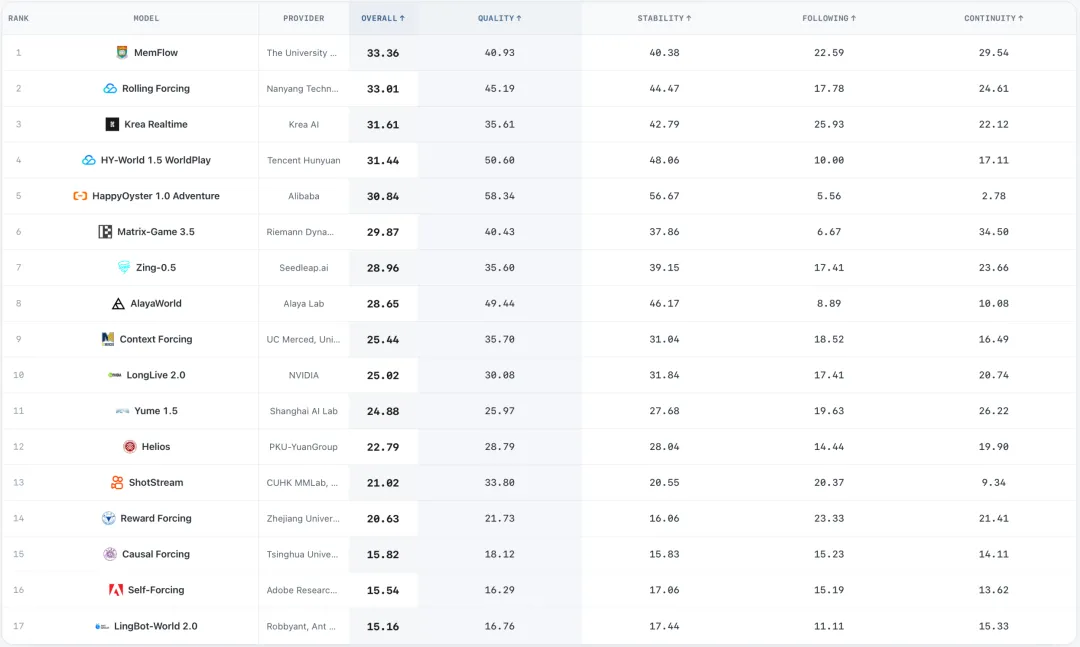Open the Rolling Forcing model name
Image resolution: width=1080 pixels, height=647 pixels.
point(156,88)
